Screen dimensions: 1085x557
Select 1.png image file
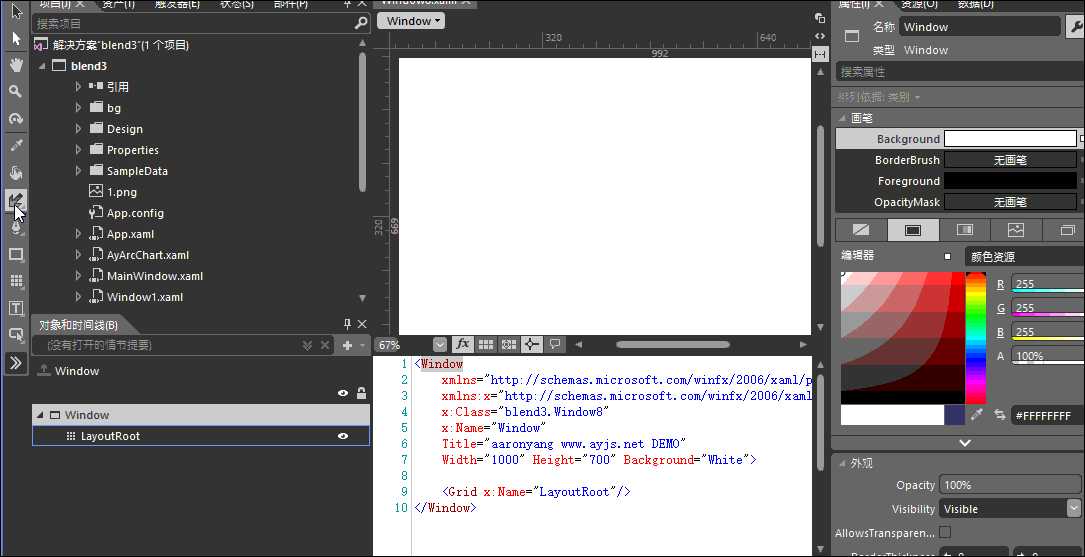tap(122, 192)
